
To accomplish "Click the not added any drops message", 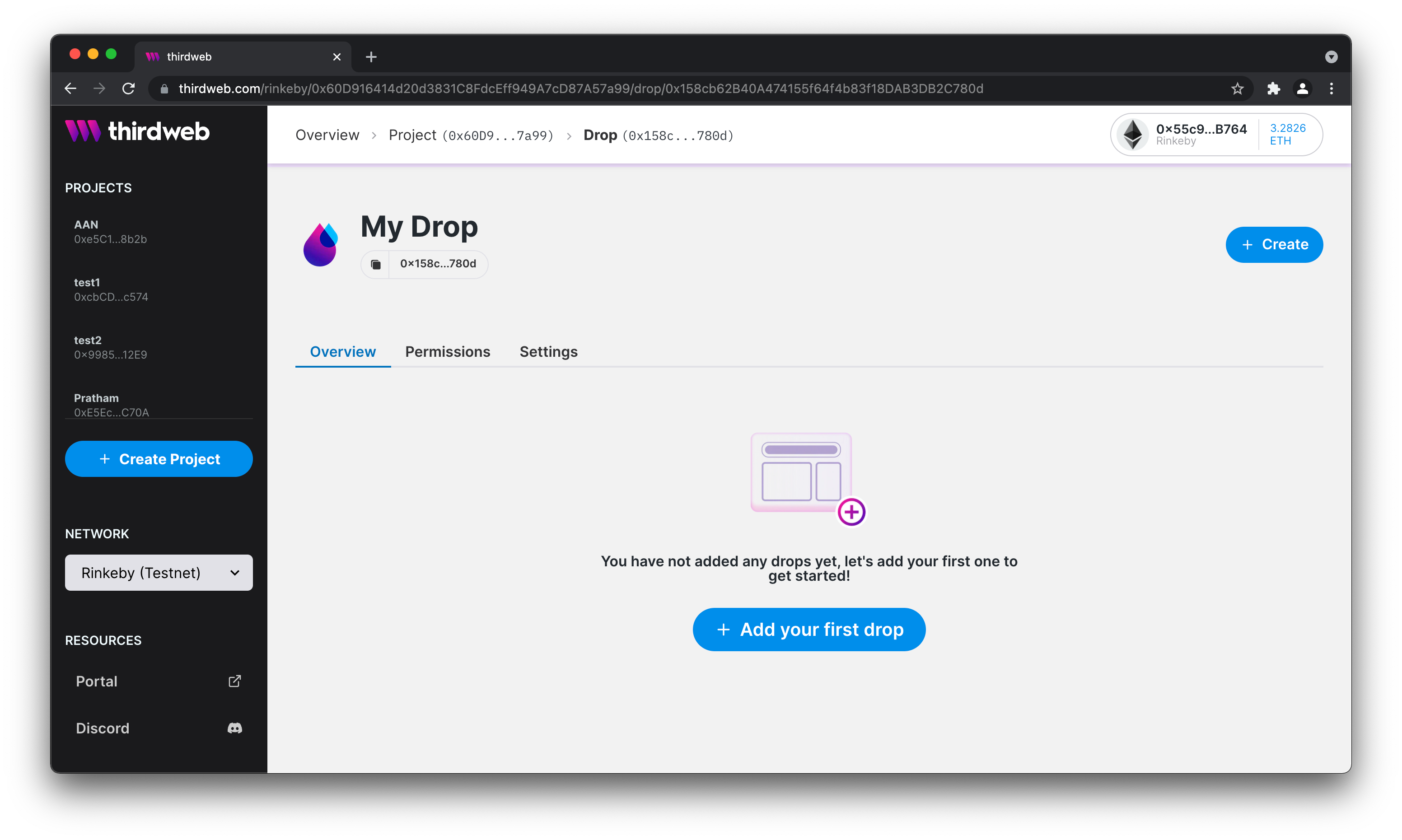I will click(x=809, y=568).
